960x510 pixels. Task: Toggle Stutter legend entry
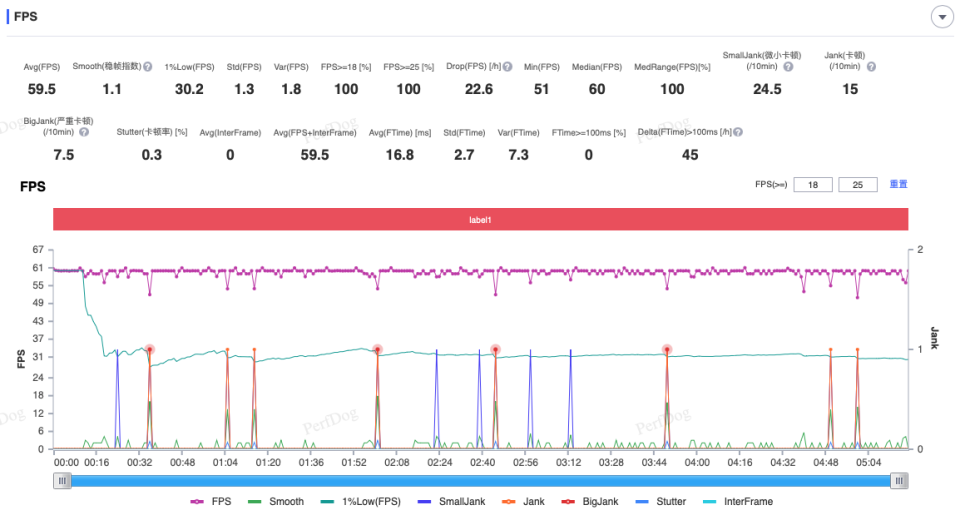click(661, 501)
